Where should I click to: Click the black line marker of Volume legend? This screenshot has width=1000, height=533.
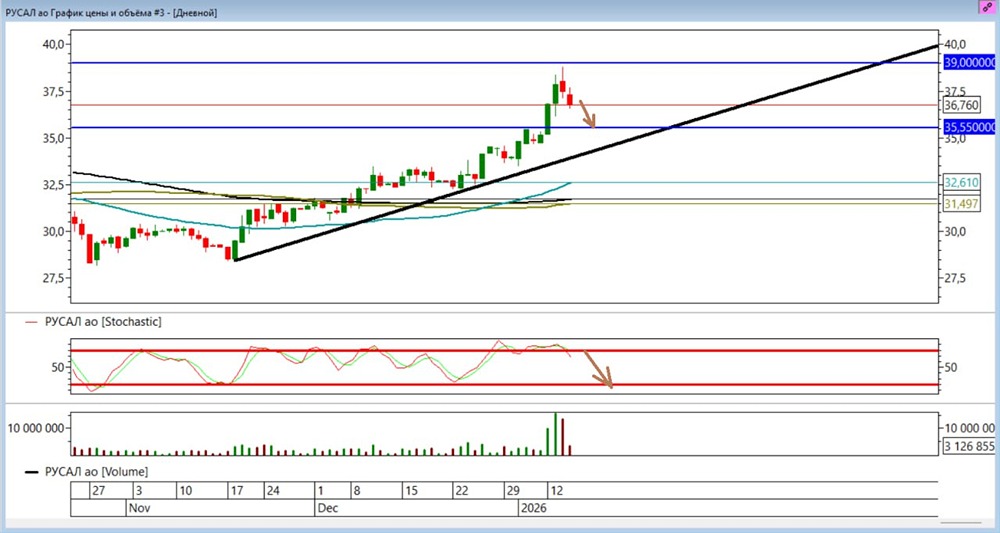(x=32, y=472)
